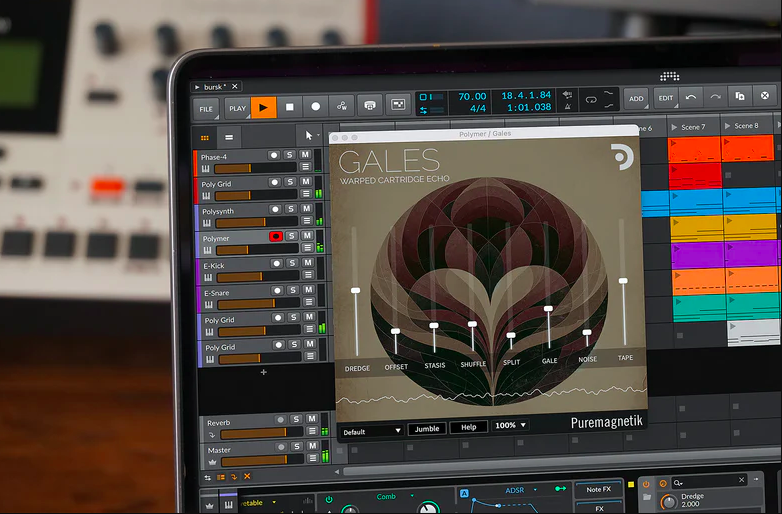
Task: Expand the EDIT menu button
Action: tap(666, 98)
